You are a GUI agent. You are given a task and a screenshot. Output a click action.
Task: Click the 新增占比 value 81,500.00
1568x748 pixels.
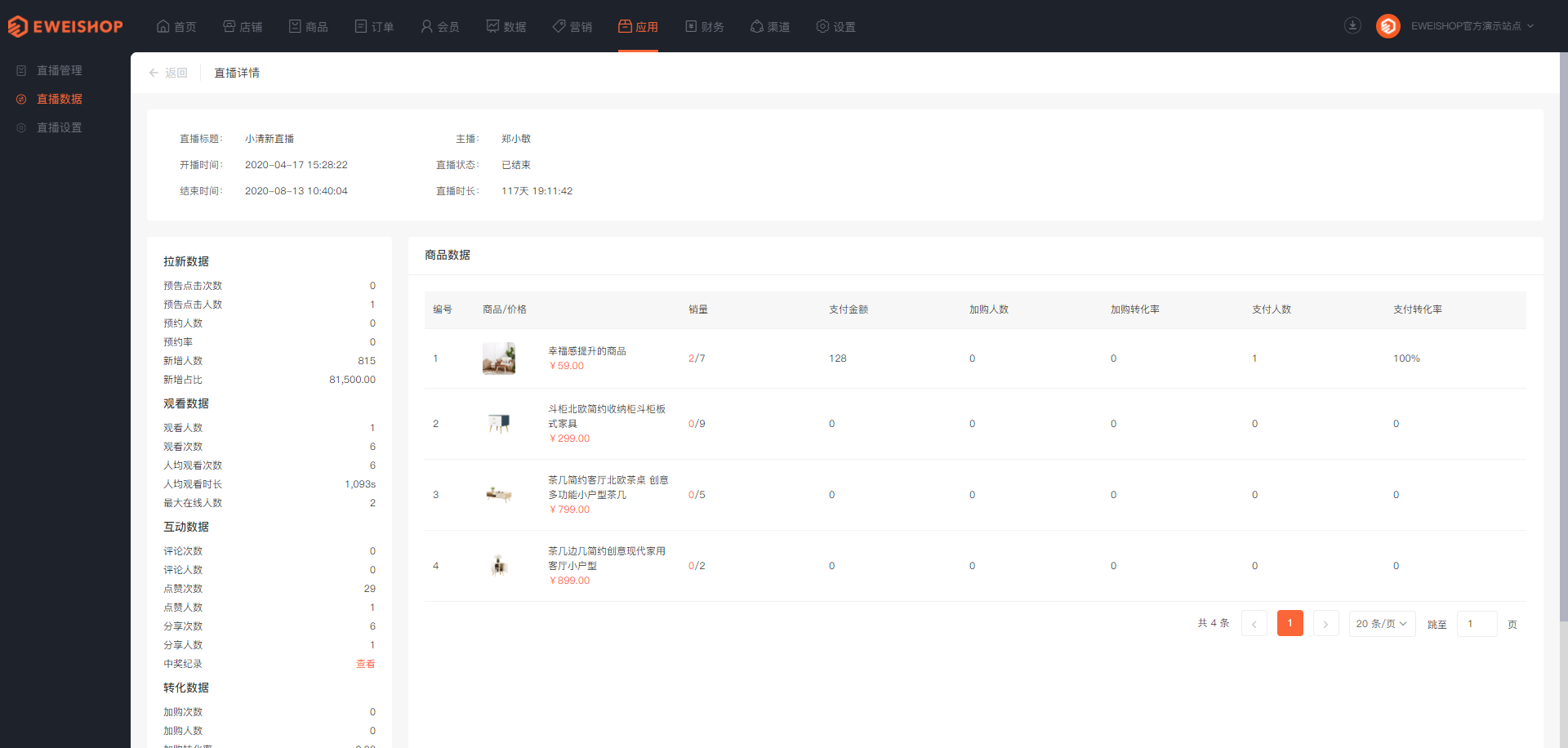coord(353,380)
